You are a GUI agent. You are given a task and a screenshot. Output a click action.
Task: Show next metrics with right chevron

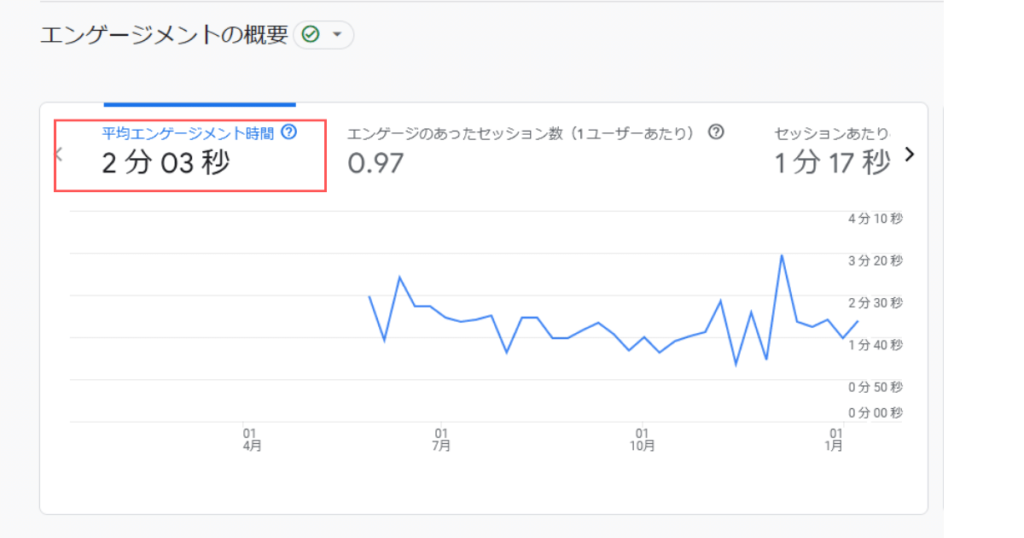910,155
